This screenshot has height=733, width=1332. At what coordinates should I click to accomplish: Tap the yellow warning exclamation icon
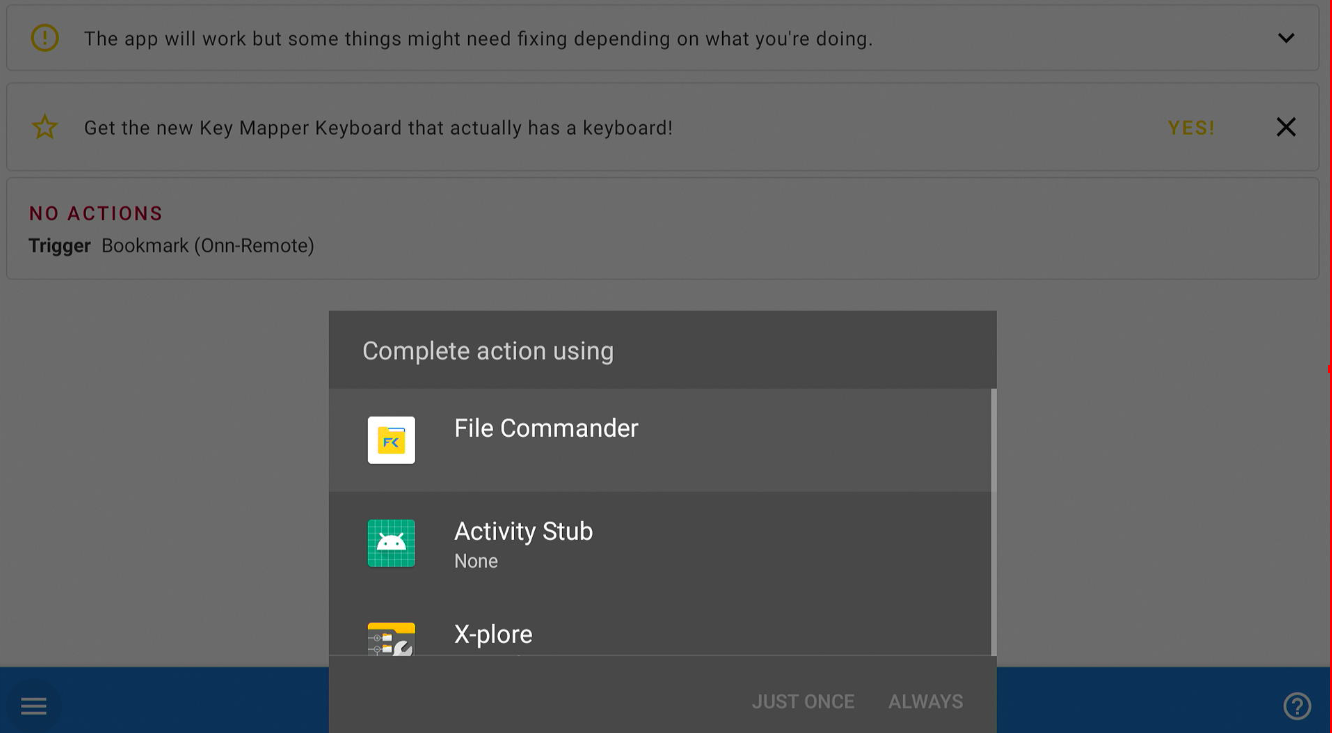[x=44, y=37]
